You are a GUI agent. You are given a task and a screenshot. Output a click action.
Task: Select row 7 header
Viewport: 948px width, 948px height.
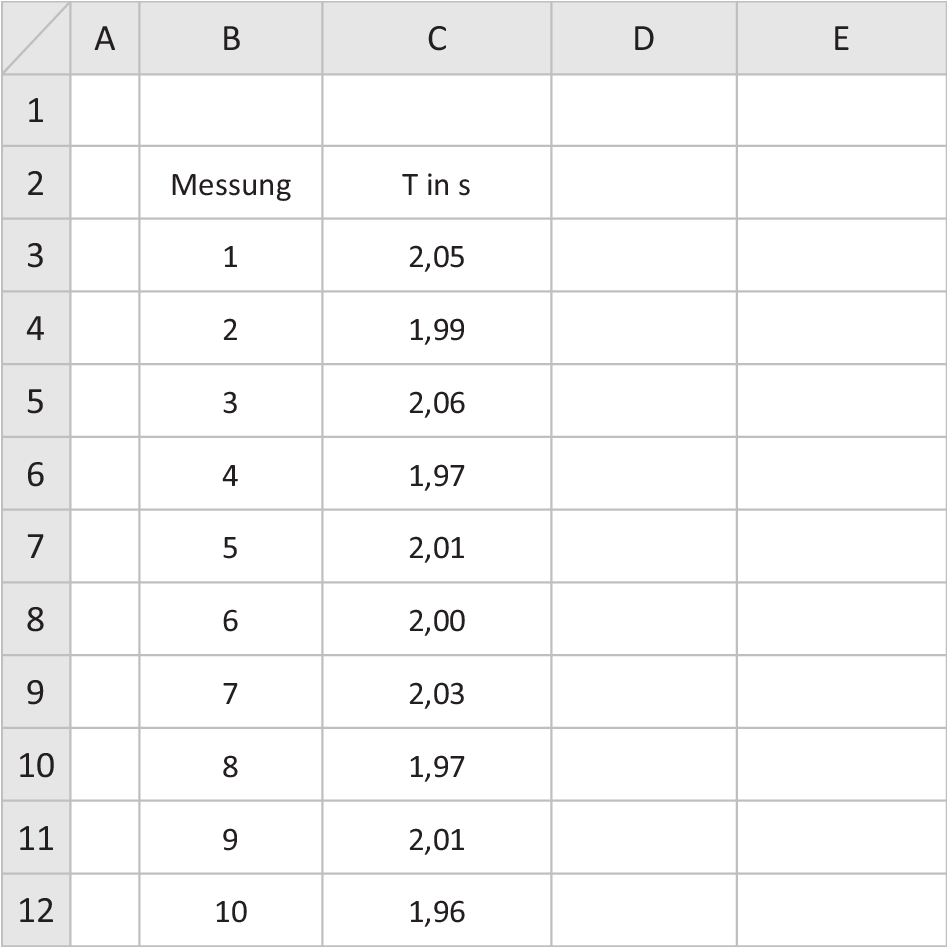(x=36, y=547)
